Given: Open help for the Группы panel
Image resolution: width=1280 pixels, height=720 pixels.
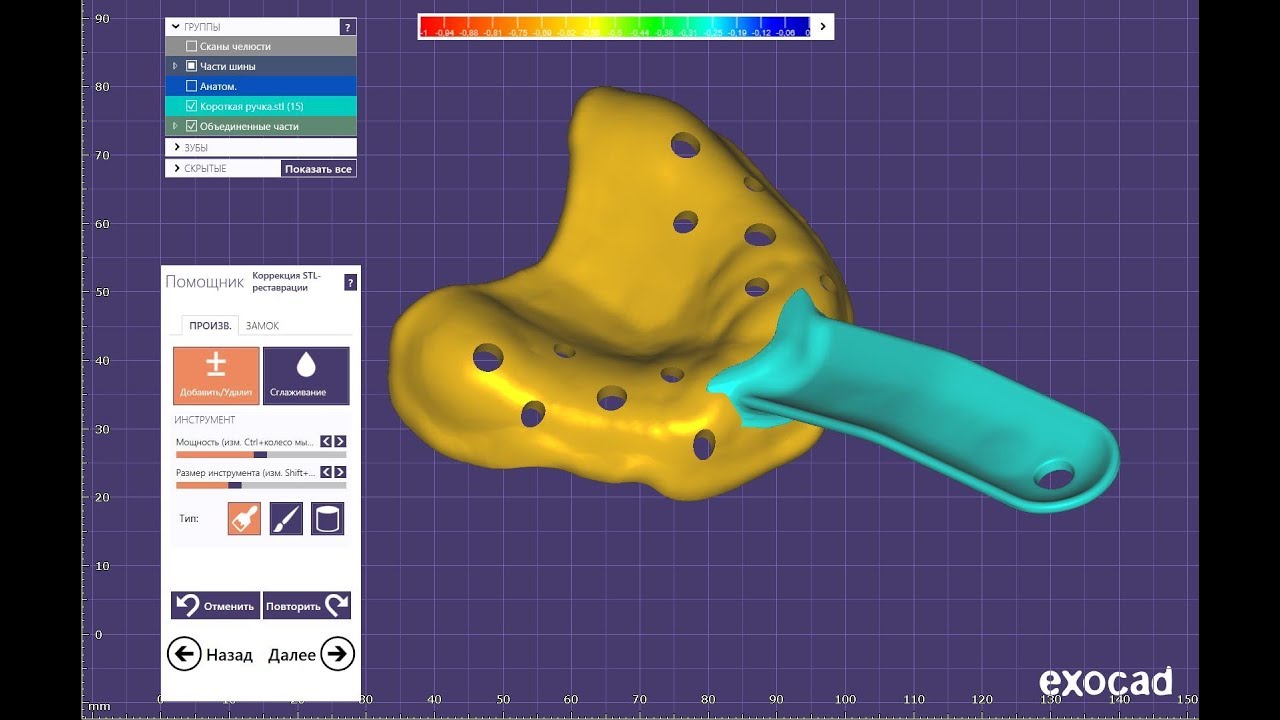Looking at the screenshot, I should click(x=347, y=27).
